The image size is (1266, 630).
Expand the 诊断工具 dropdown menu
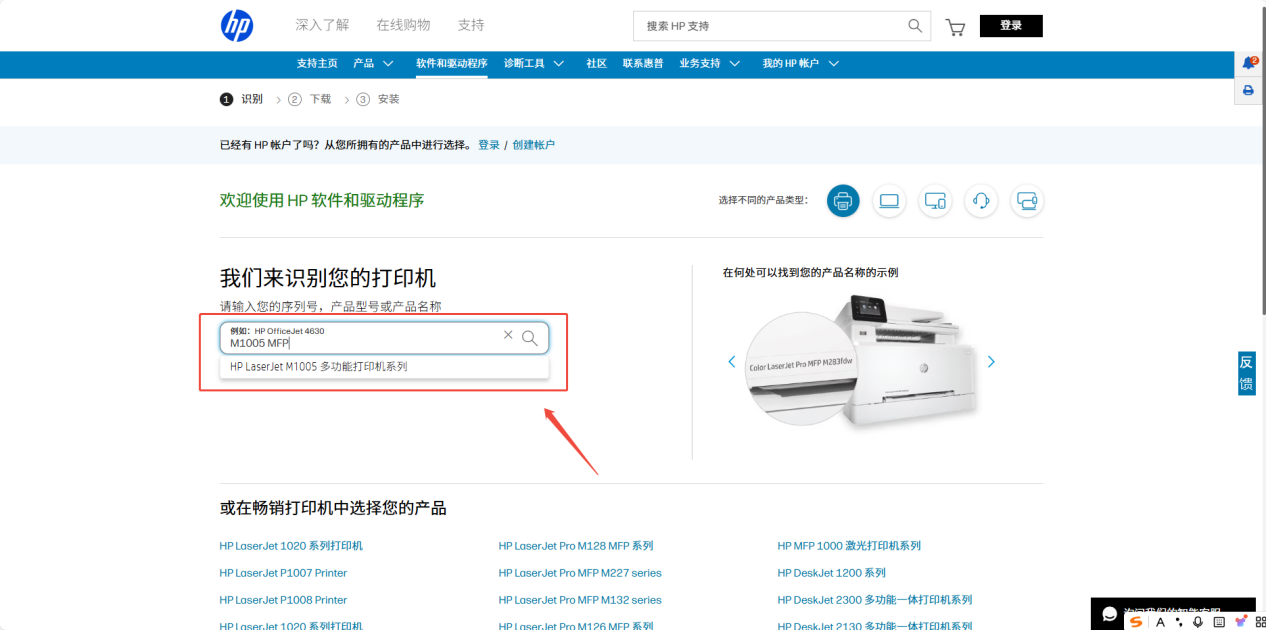[534, 63]
